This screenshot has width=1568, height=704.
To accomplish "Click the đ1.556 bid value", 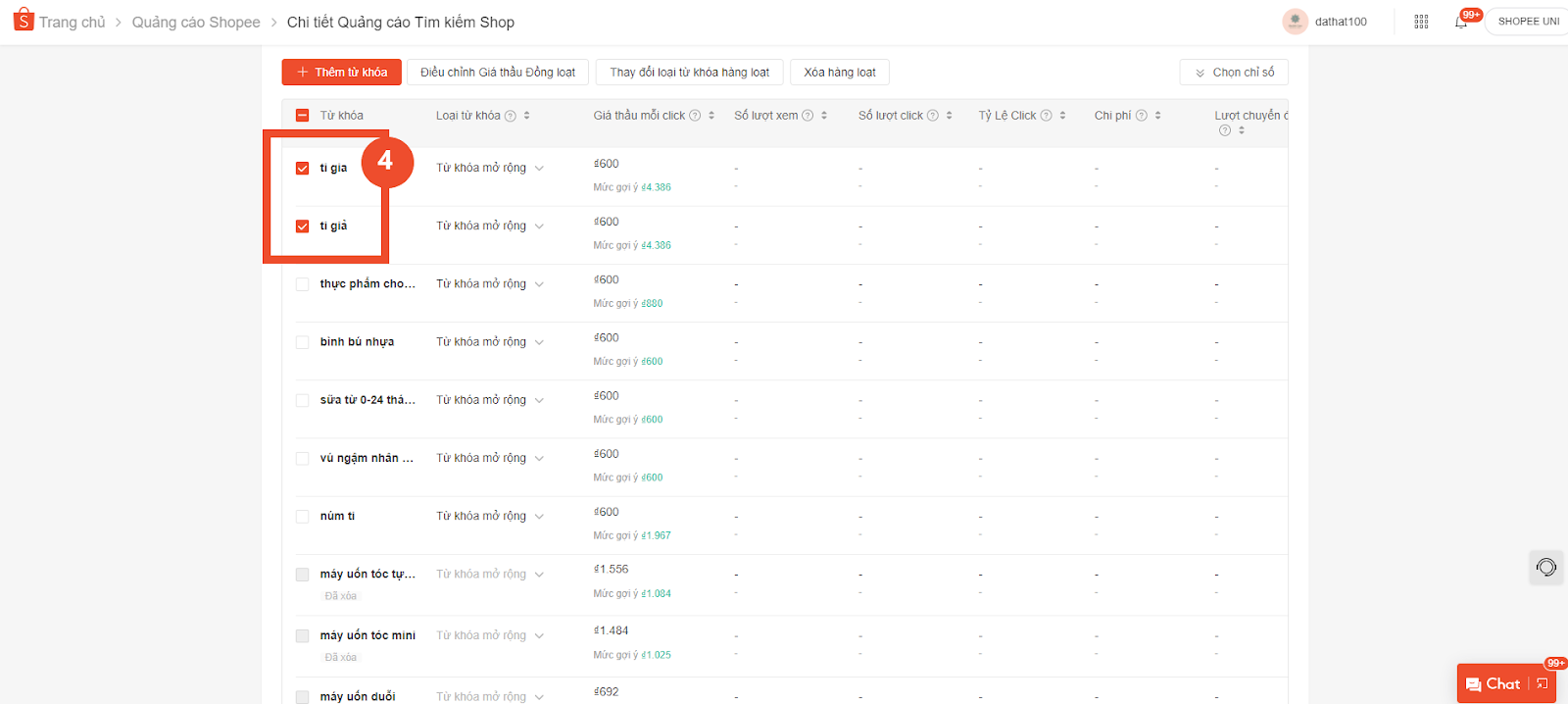I will click(x=612, y=569).
